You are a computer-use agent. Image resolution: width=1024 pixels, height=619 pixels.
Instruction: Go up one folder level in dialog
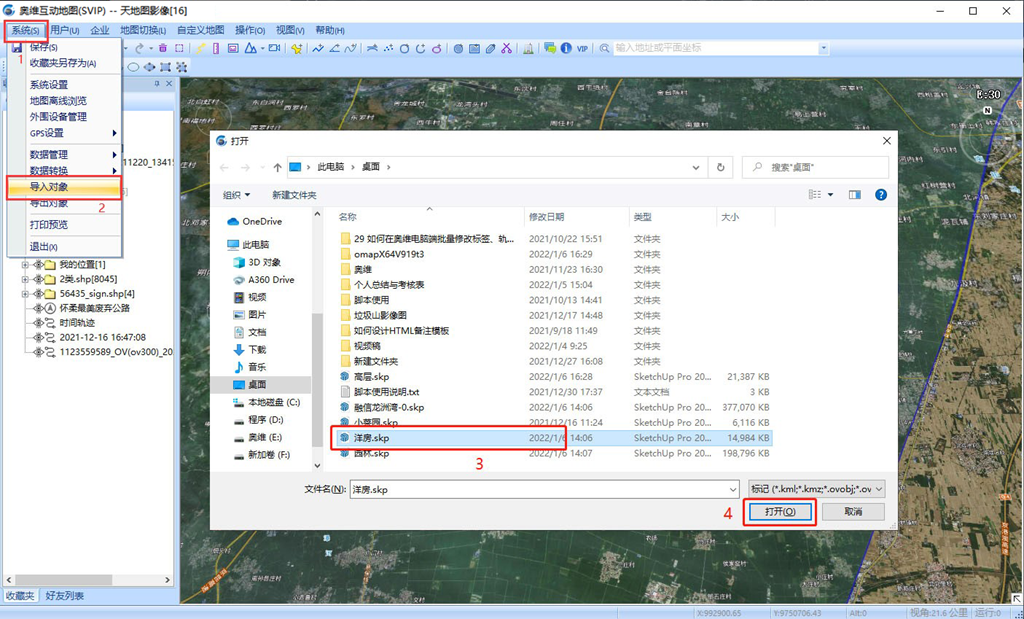click(278, 167)
